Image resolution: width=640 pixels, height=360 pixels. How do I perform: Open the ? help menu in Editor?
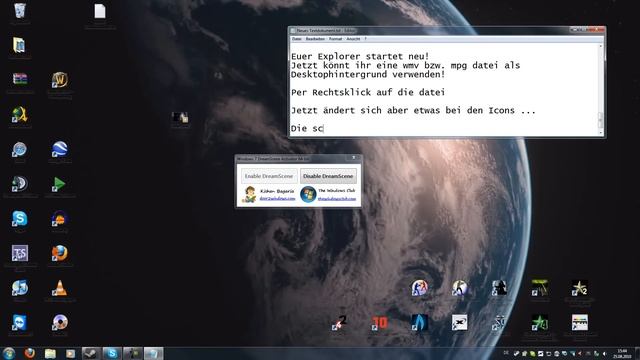(x=365, y=39)
